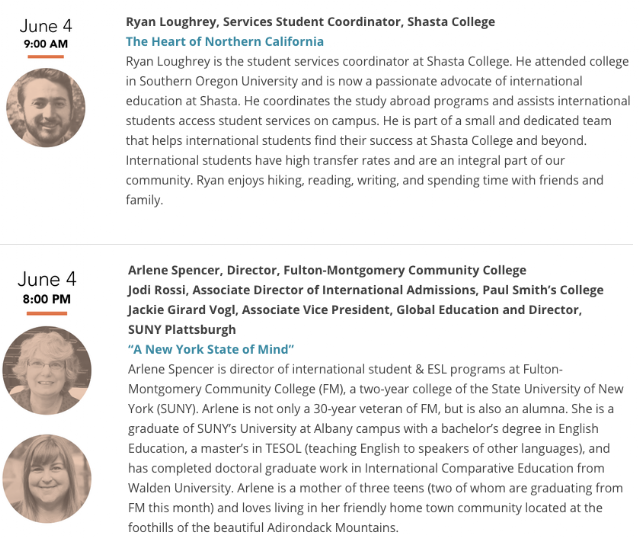The height and width of the screenshot is (539, 640).
Task: Click the SUNY Plattsburgh heading text
Action: click(182, 330)
